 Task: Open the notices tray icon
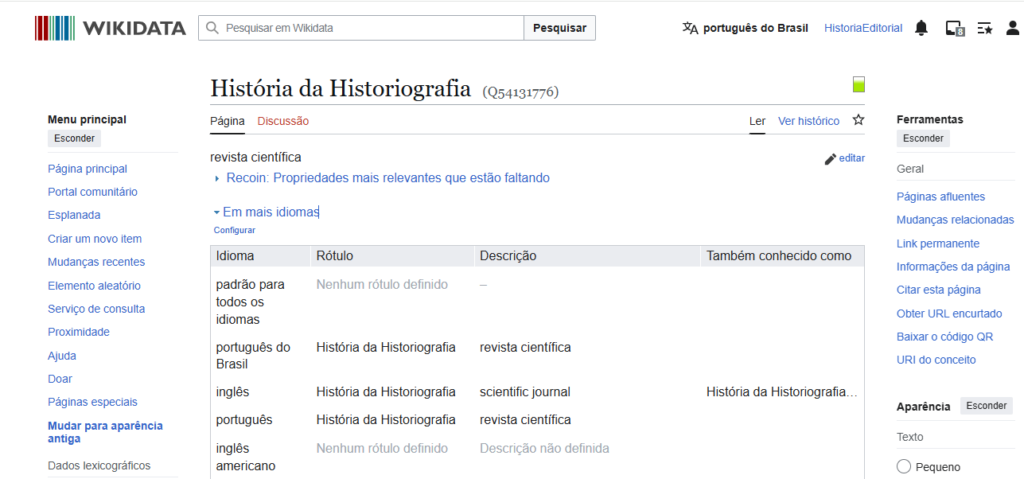tap(955, 28)
